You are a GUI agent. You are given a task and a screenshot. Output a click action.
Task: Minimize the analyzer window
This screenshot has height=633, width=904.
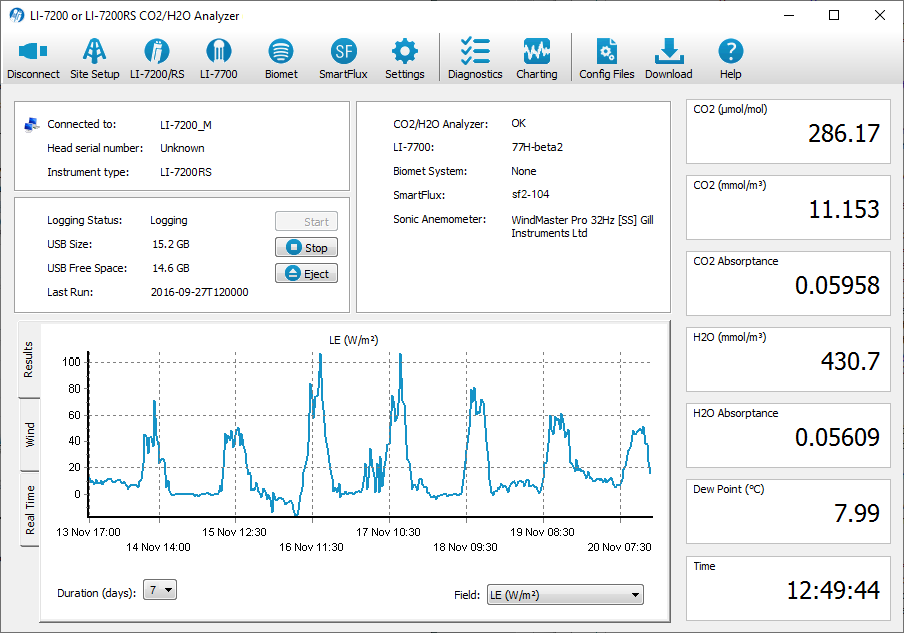coord(789,16)
